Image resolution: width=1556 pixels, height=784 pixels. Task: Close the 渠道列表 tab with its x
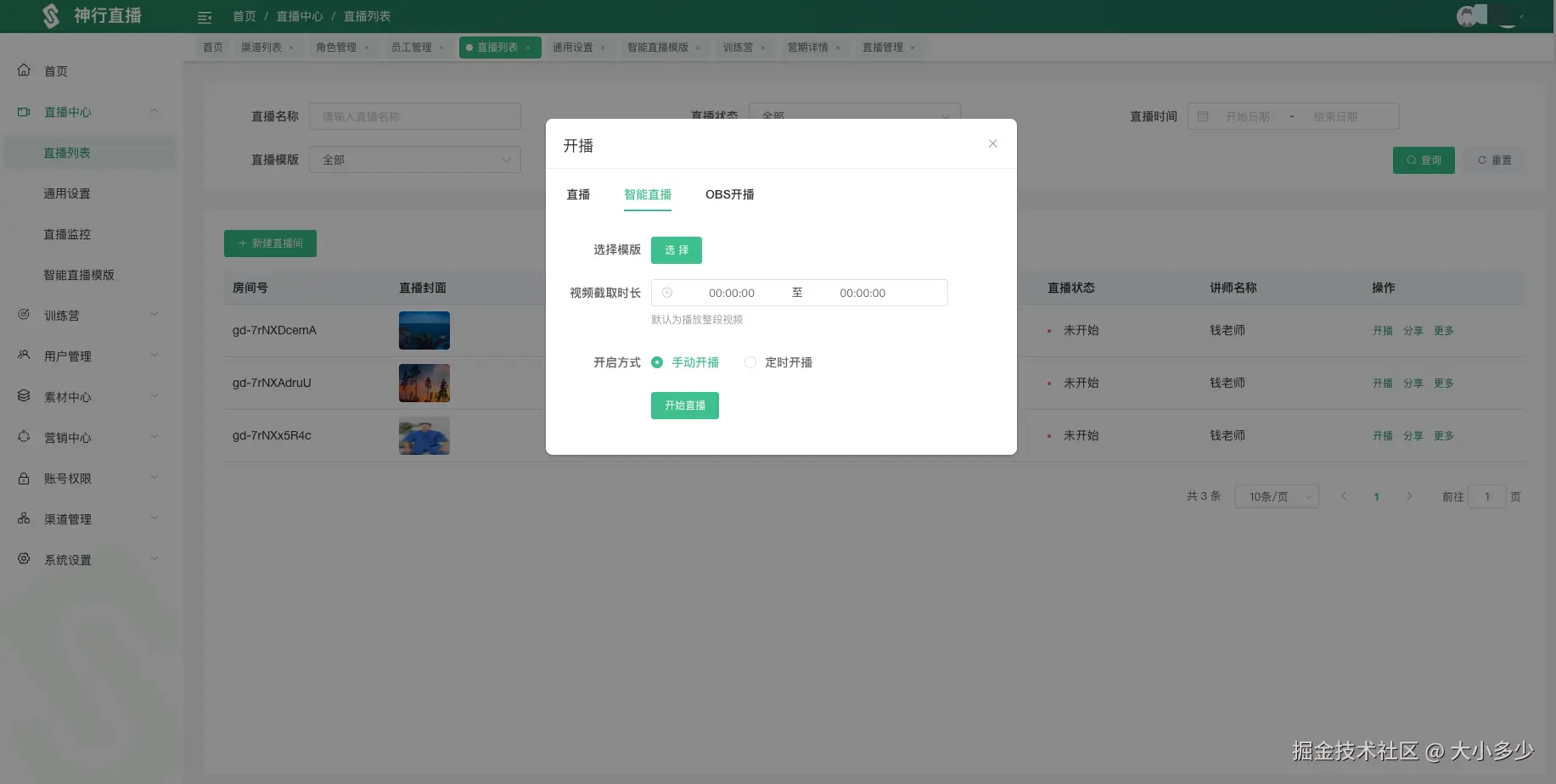[291, 48]
